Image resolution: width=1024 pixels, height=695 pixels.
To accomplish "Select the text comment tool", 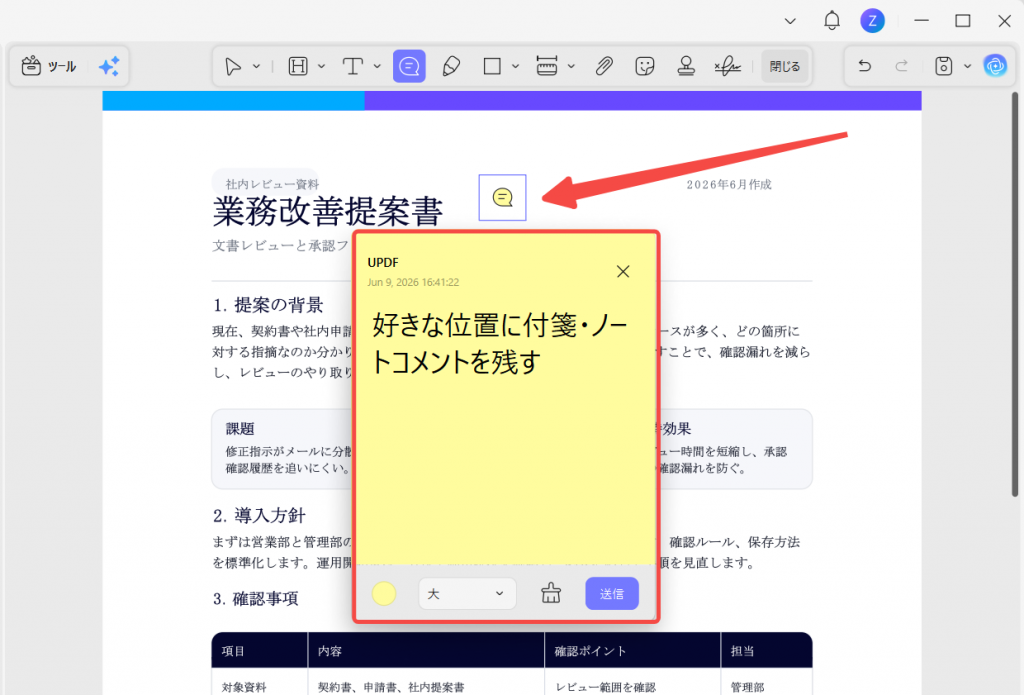I will click(353, 67).
